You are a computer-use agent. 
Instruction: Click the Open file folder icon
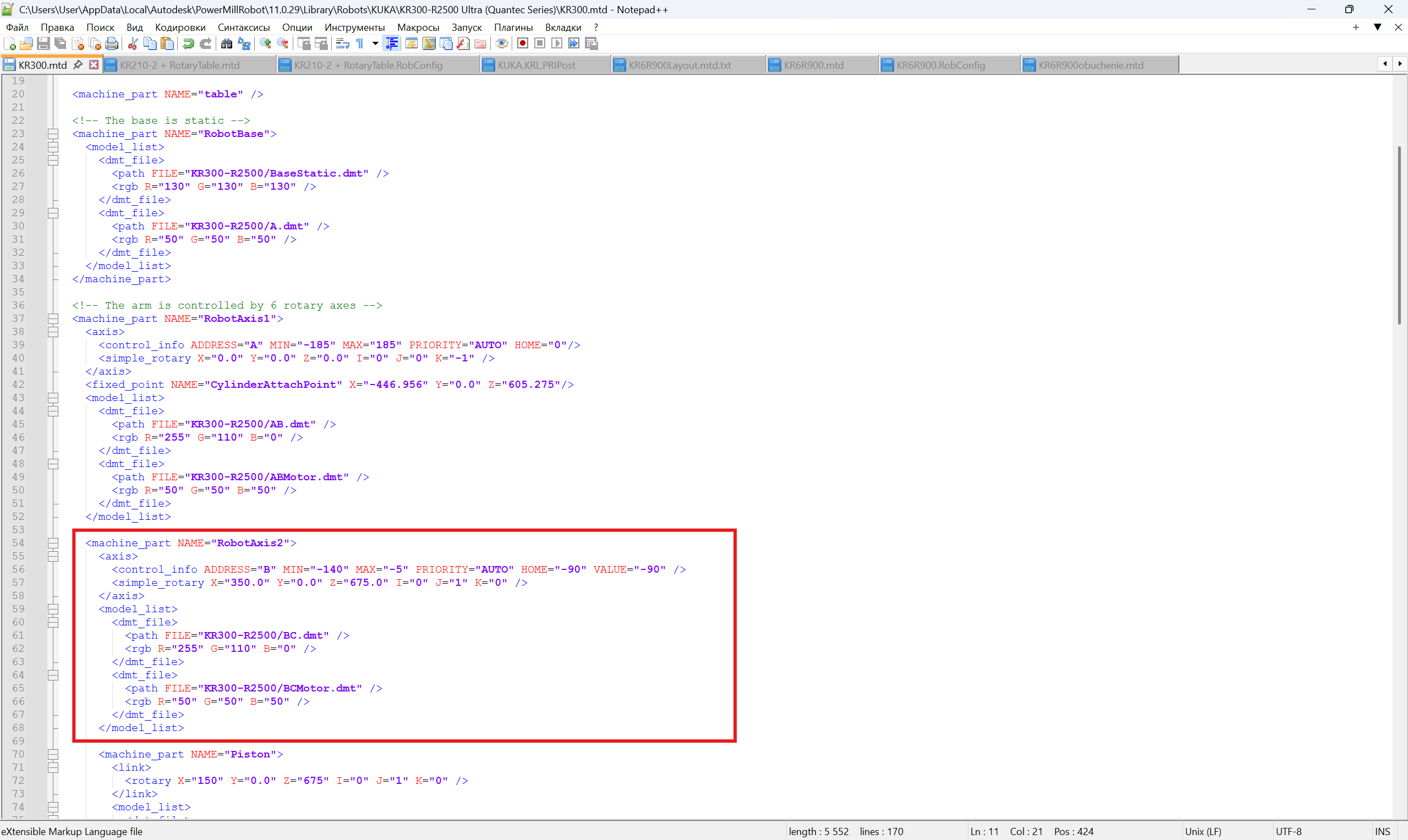pyautogui.click(x=26, y=43)
